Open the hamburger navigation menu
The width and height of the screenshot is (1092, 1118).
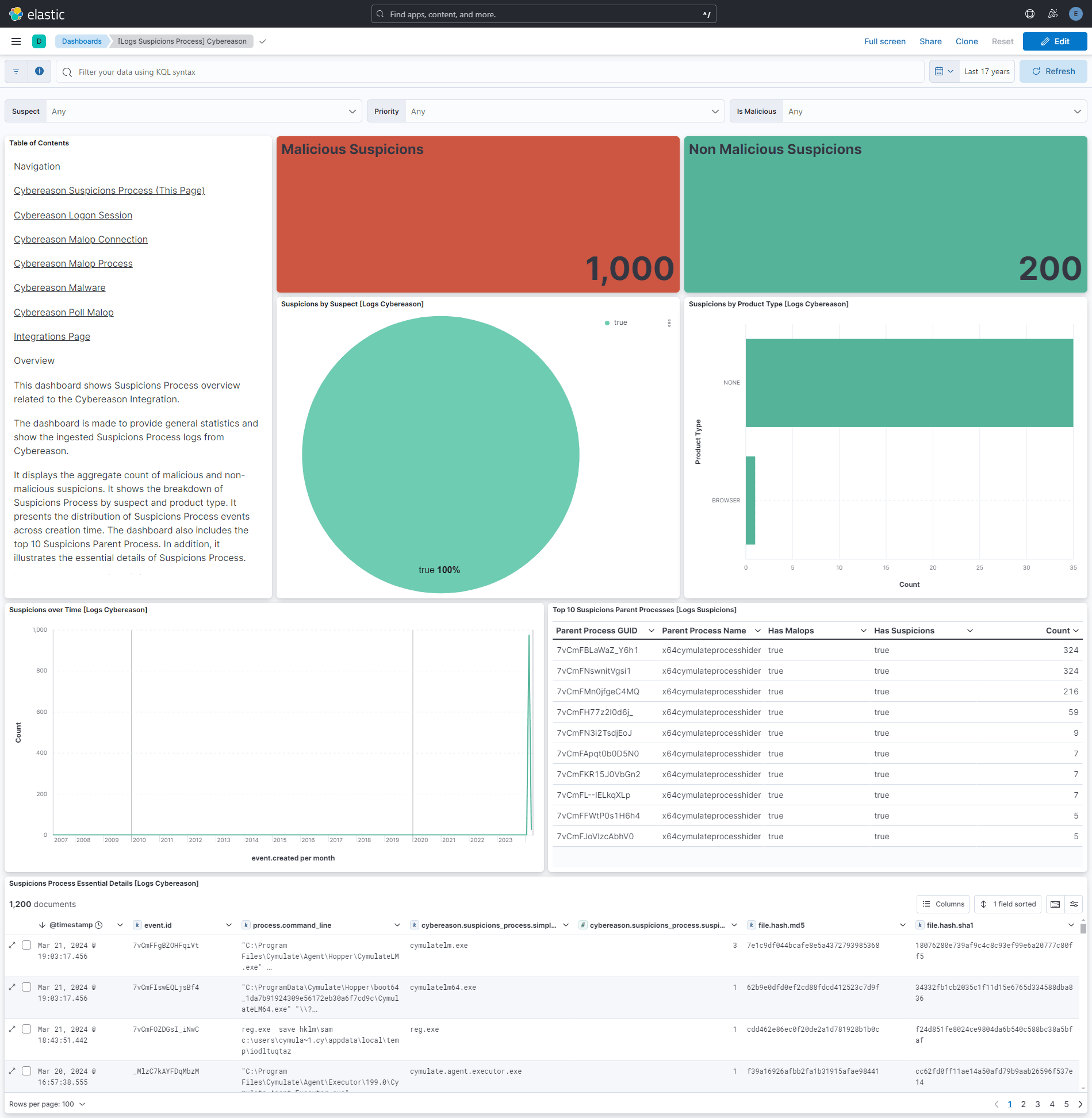[x=16, y=41]
